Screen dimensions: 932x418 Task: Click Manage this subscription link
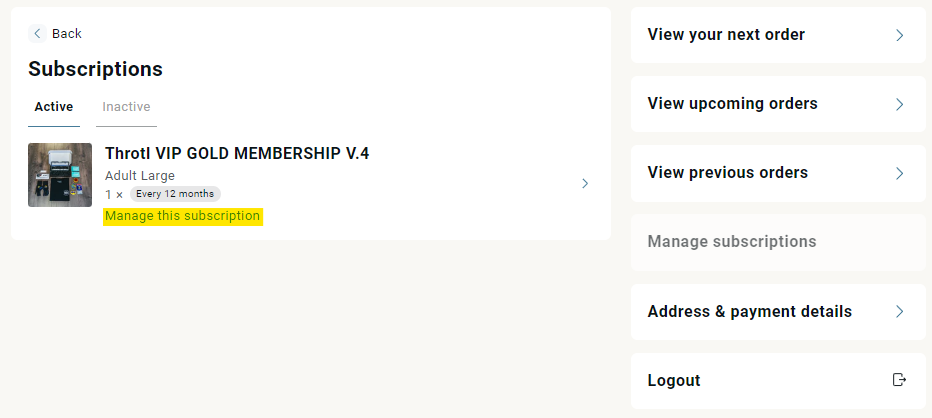click(x=182, y=216)
